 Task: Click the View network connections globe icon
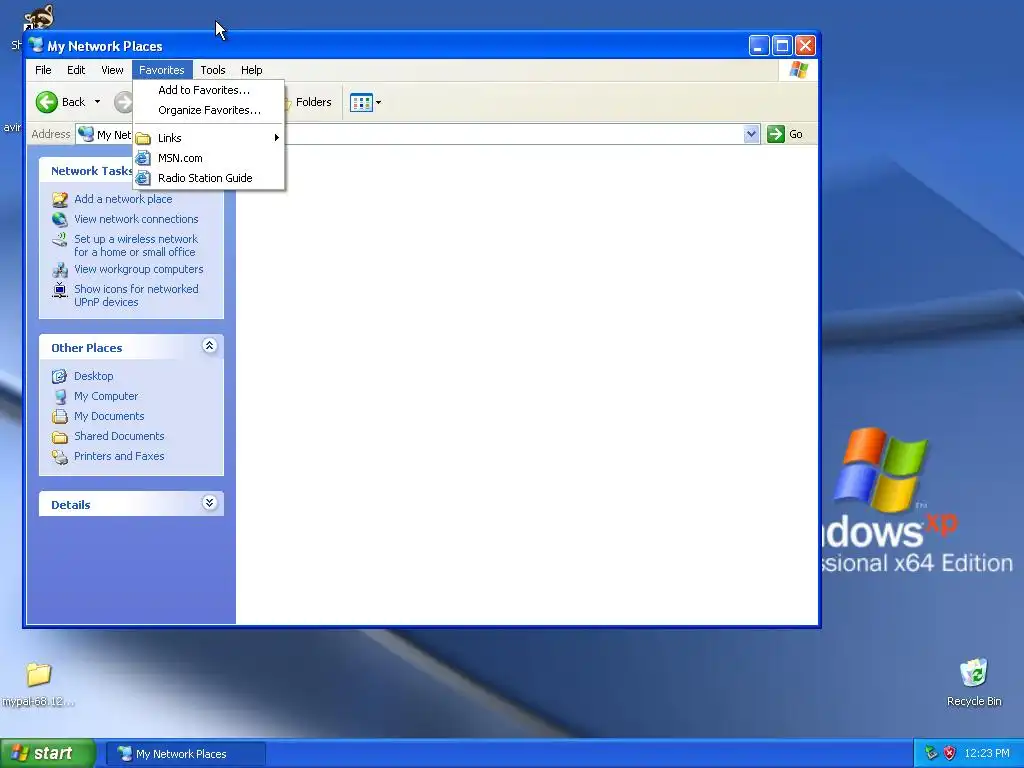60,219
